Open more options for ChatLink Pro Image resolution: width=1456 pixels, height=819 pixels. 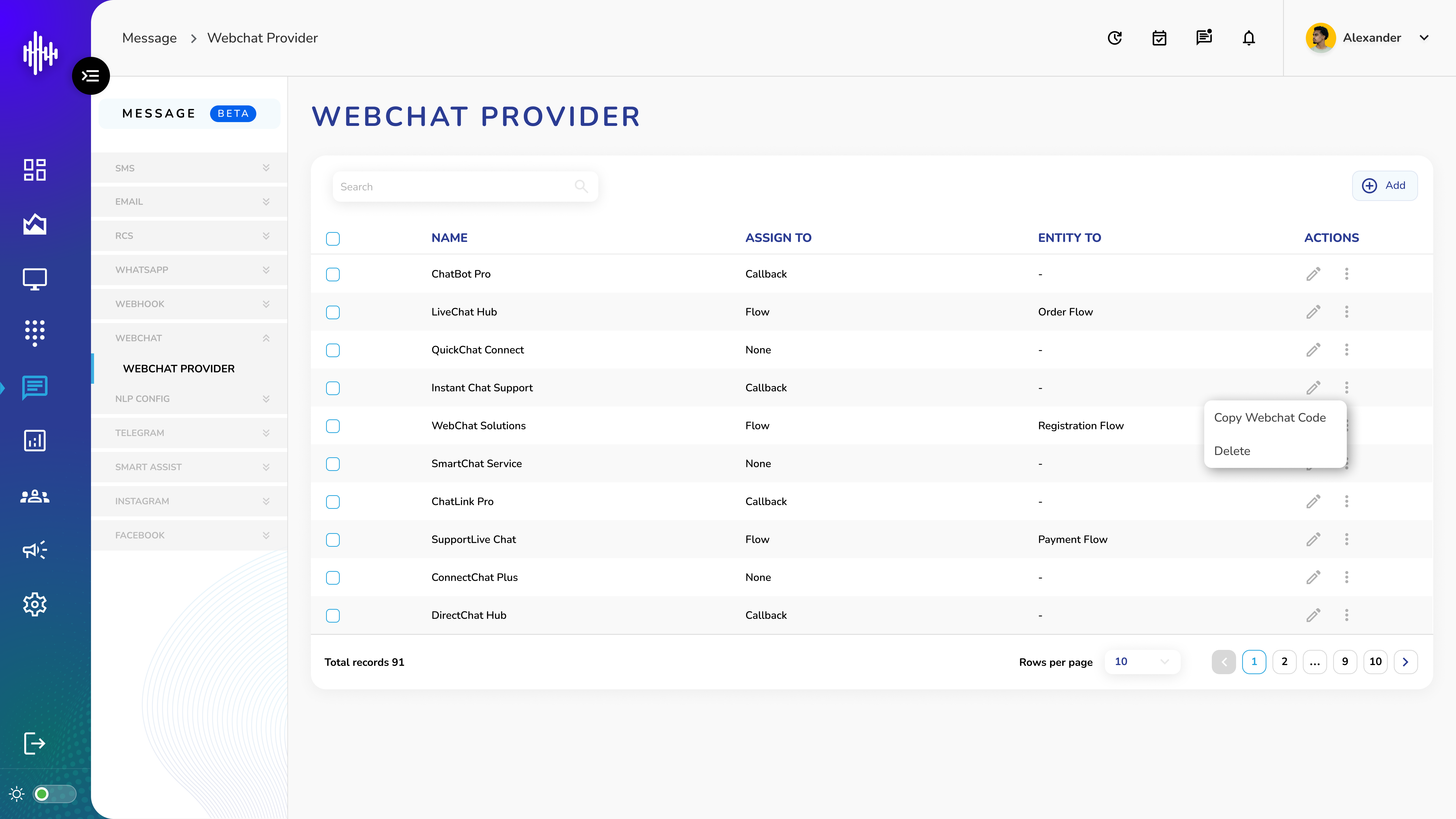coord(1347,501)
